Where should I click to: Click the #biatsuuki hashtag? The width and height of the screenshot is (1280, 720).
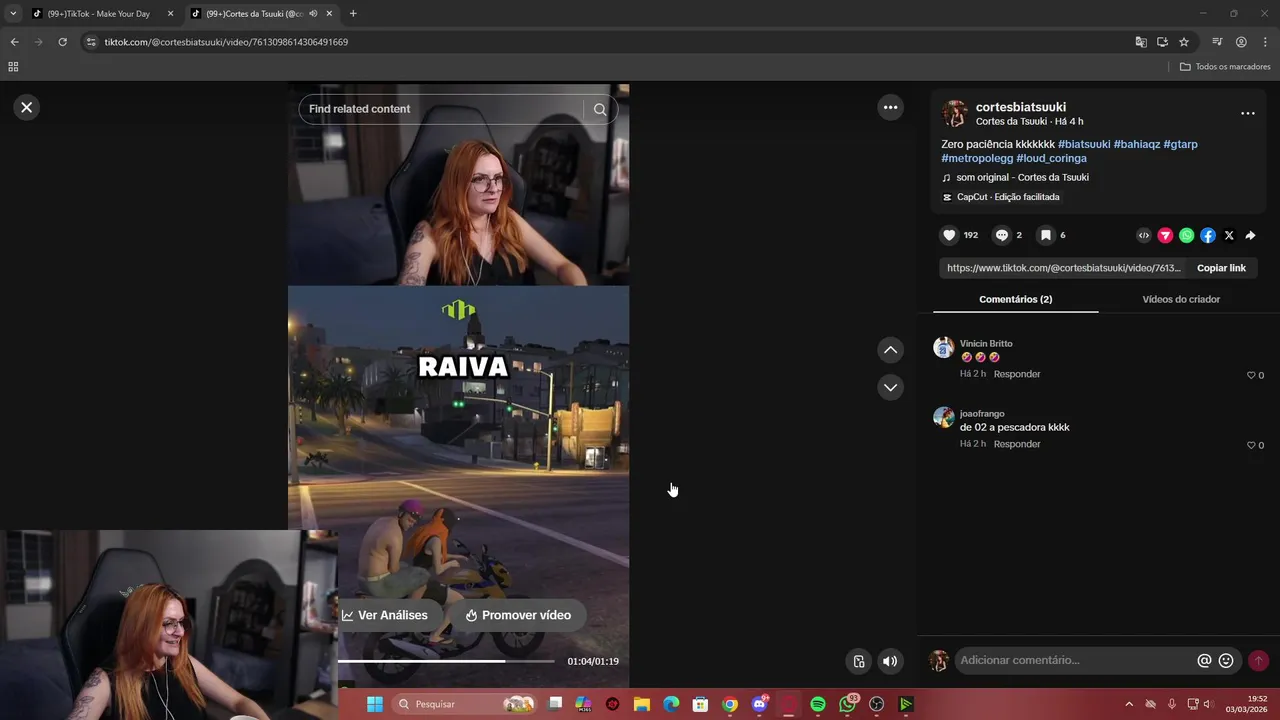pos(1084,144)
